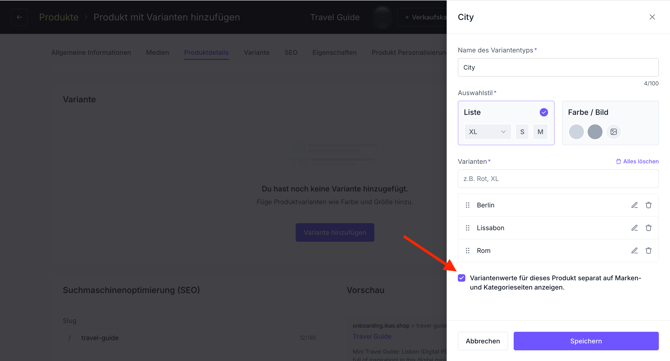Focus the Varianten input field

tap(558, 179)
